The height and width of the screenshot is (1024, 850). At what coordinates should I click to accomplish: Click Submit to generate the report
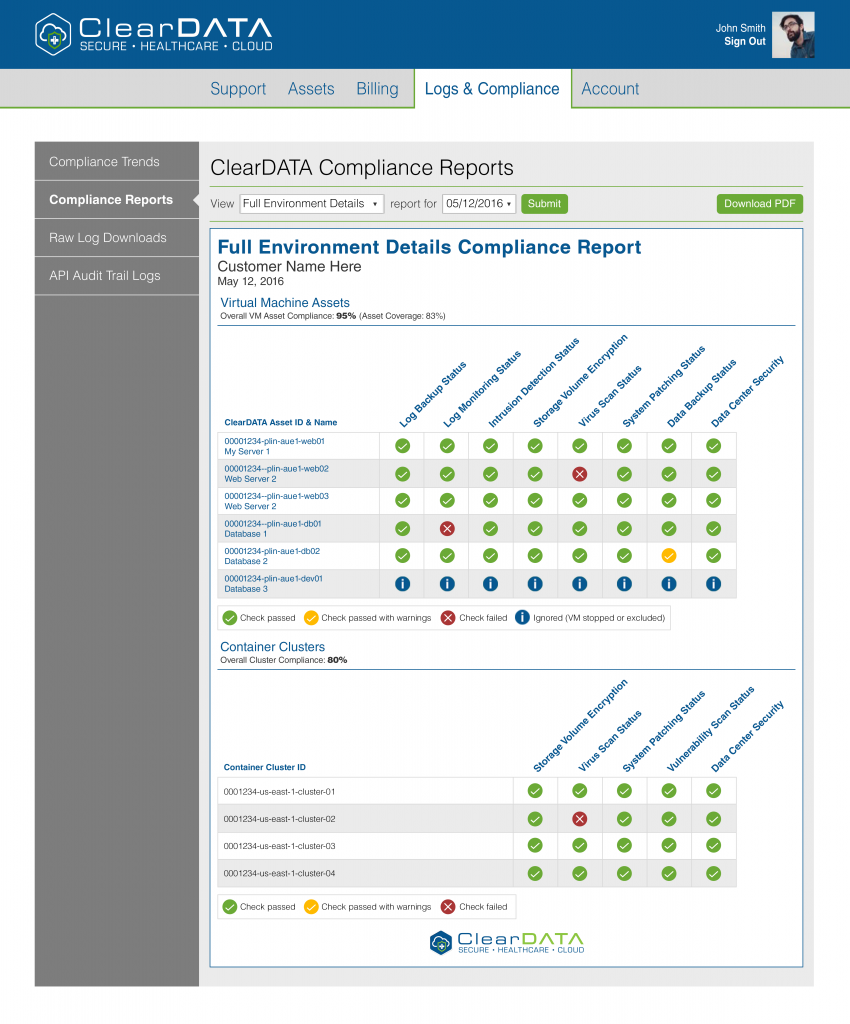tap(544, 203)
